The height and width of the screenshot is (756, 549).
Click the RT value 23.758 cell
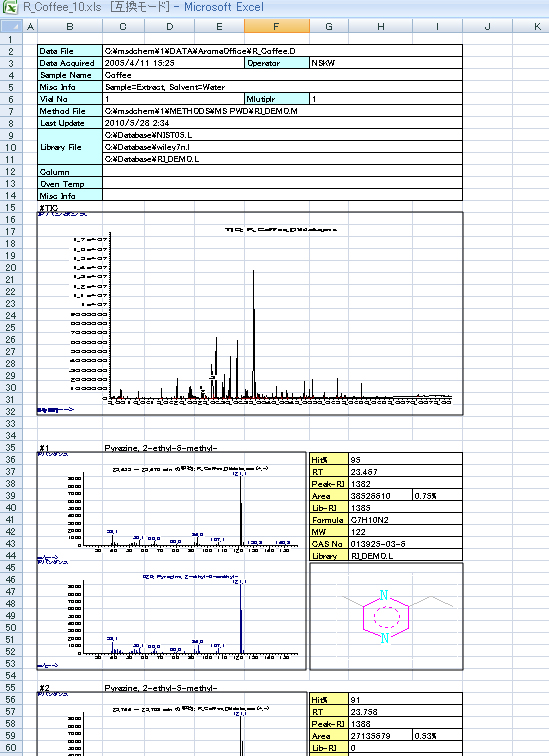coord(405,712)
